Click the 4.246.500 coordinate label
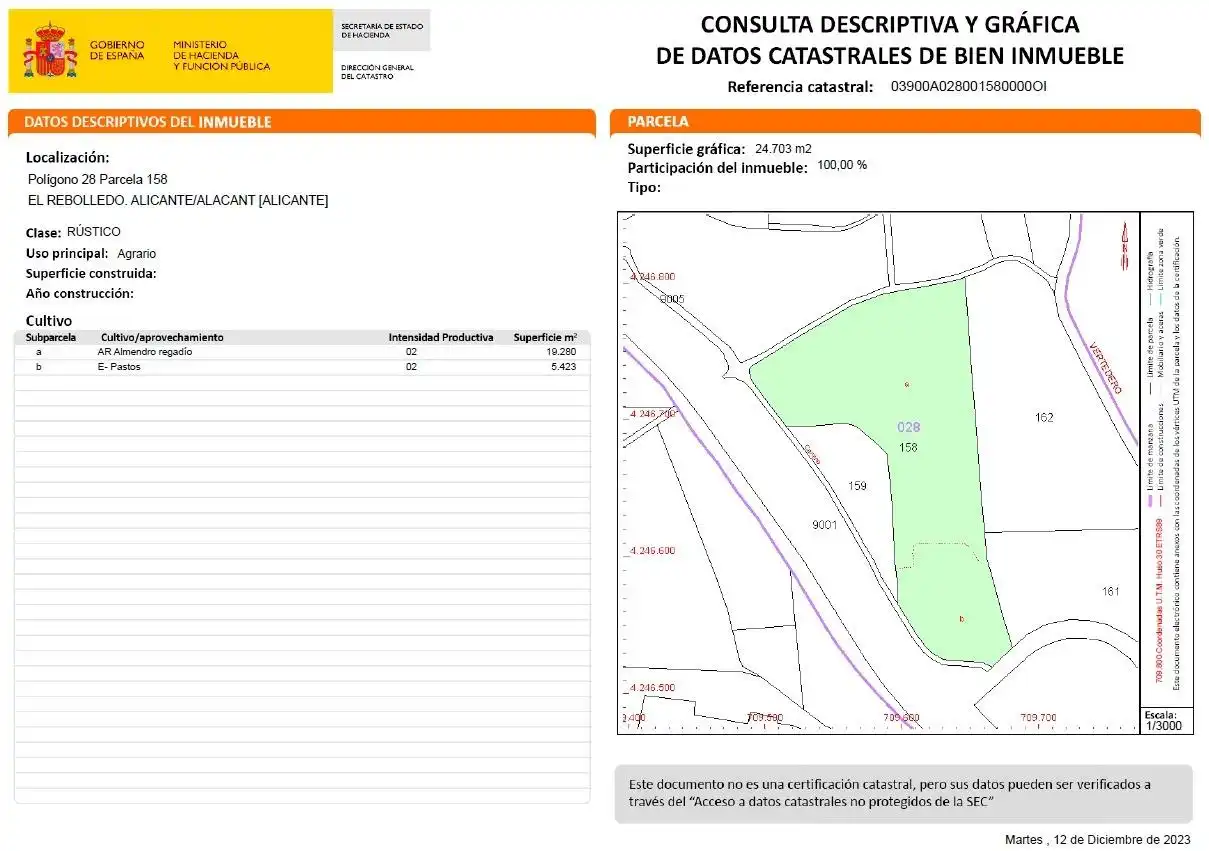Screen dimensions: 1209x851 (654, 688)
